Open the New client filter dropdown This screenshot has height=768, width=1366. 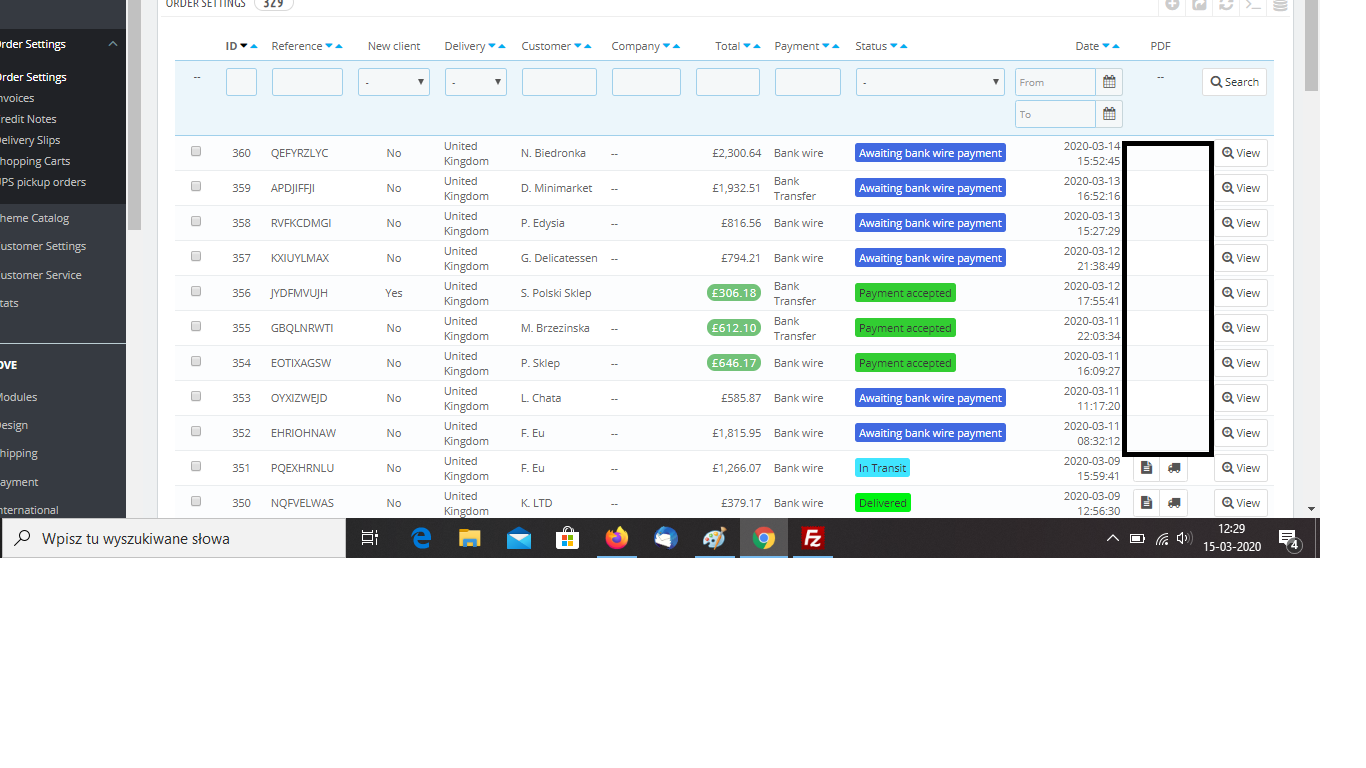click(x=394, y=82)
